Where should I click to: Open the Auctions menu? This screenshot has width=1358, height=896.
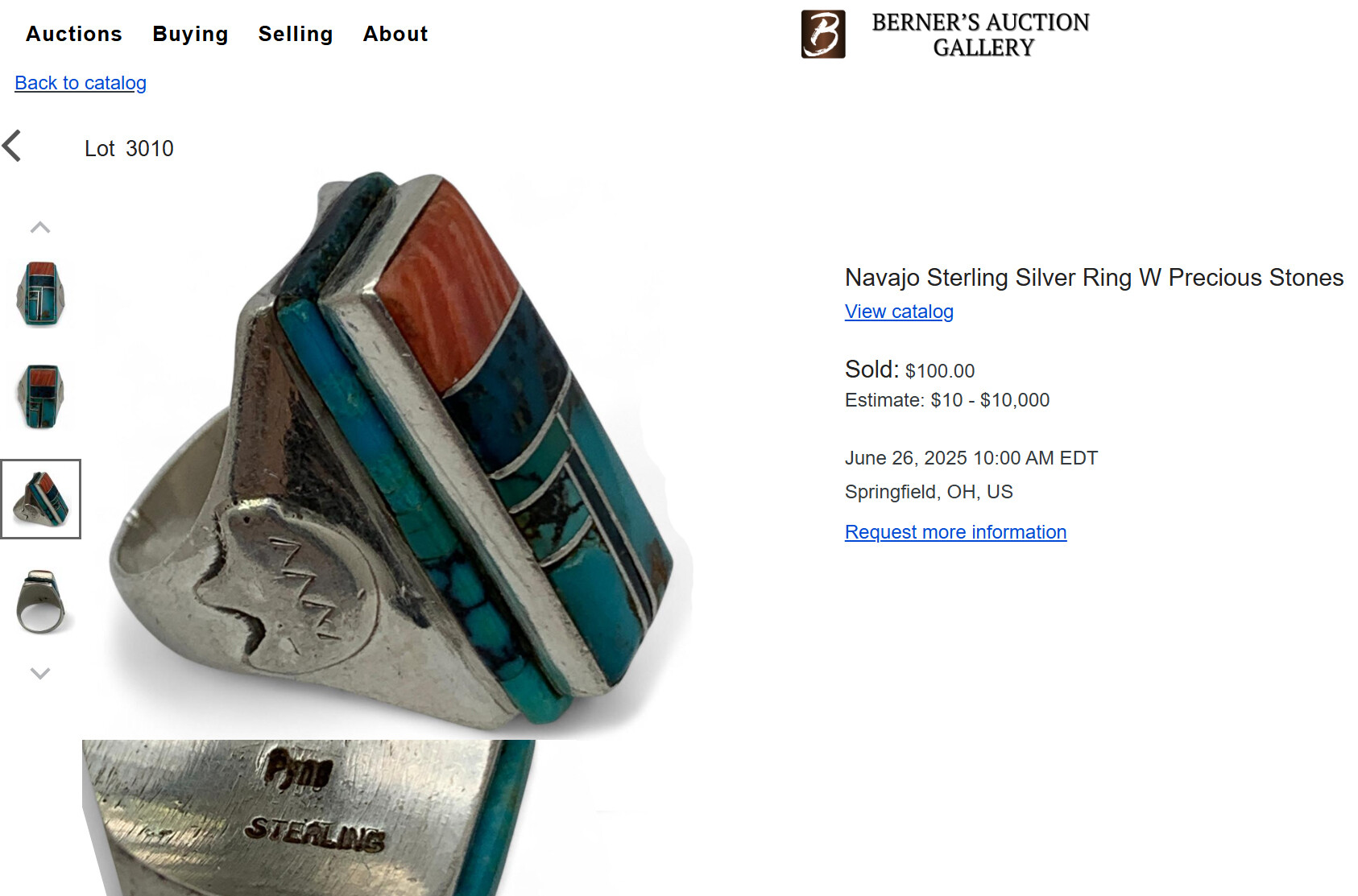[x=74, y=34]
